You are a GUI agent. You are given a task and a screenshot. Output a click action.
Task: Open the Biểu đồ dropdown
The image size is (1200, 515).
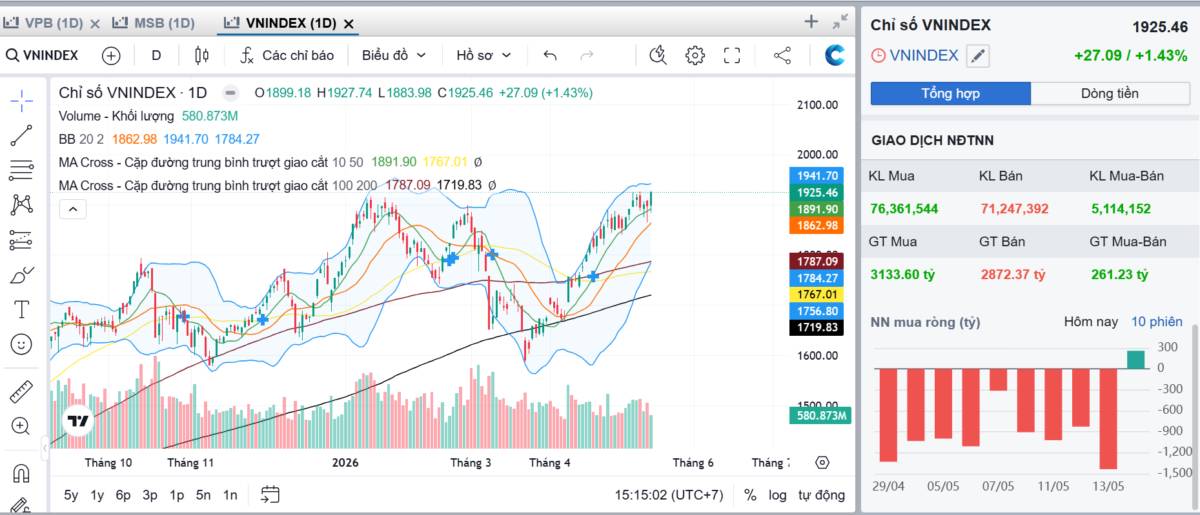(x=394, y=56)
